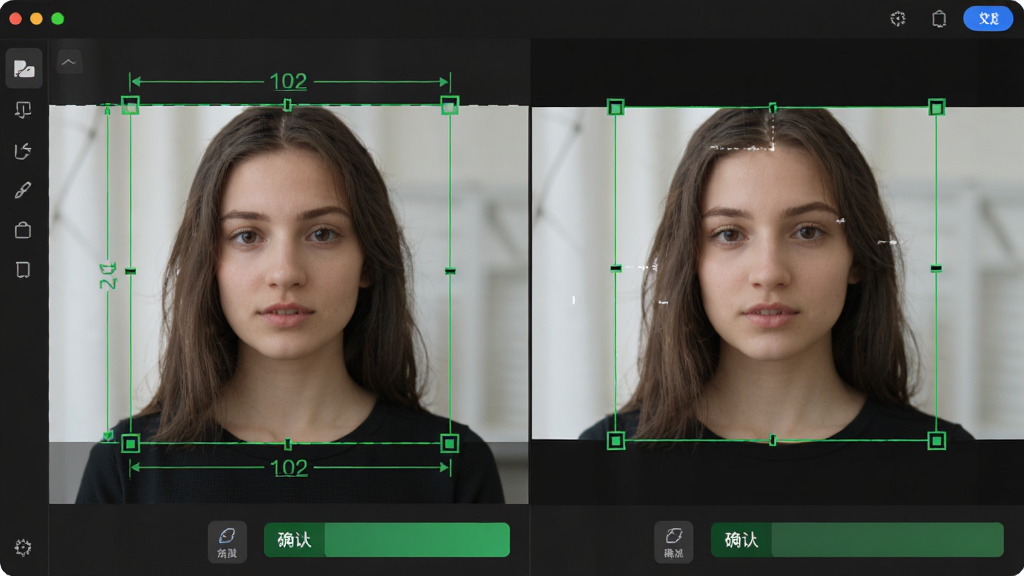Image resolution: width=1024 pixels, height=576 pixels.
Task: Select the rotate arrow tool in sidebar
Action: (x=23, y=151)
